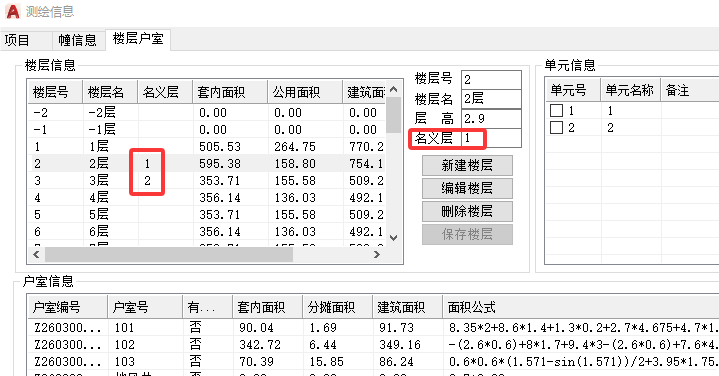
Task: Click floor list scroll left arrow
Action: 36,254
